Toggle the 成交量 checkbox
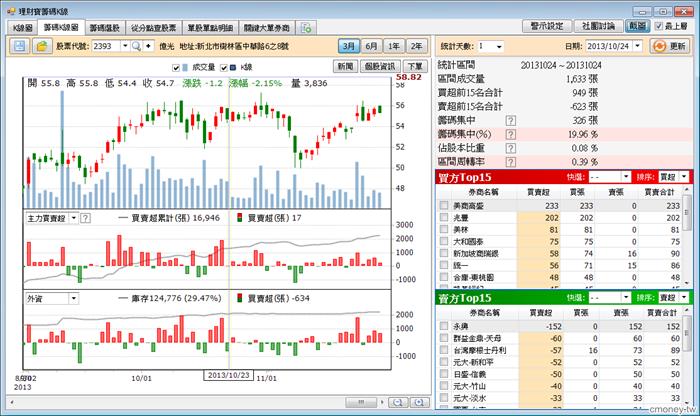 coord(178,68)
